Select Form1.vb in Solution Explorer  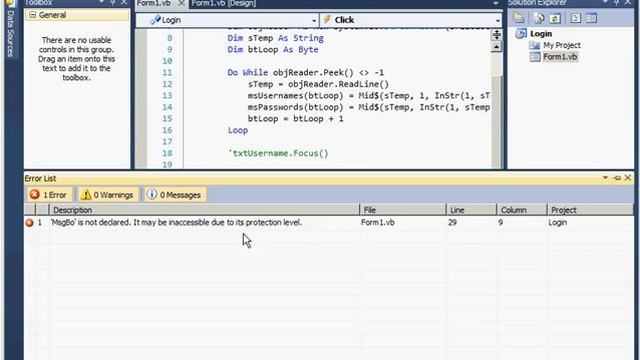560,57
